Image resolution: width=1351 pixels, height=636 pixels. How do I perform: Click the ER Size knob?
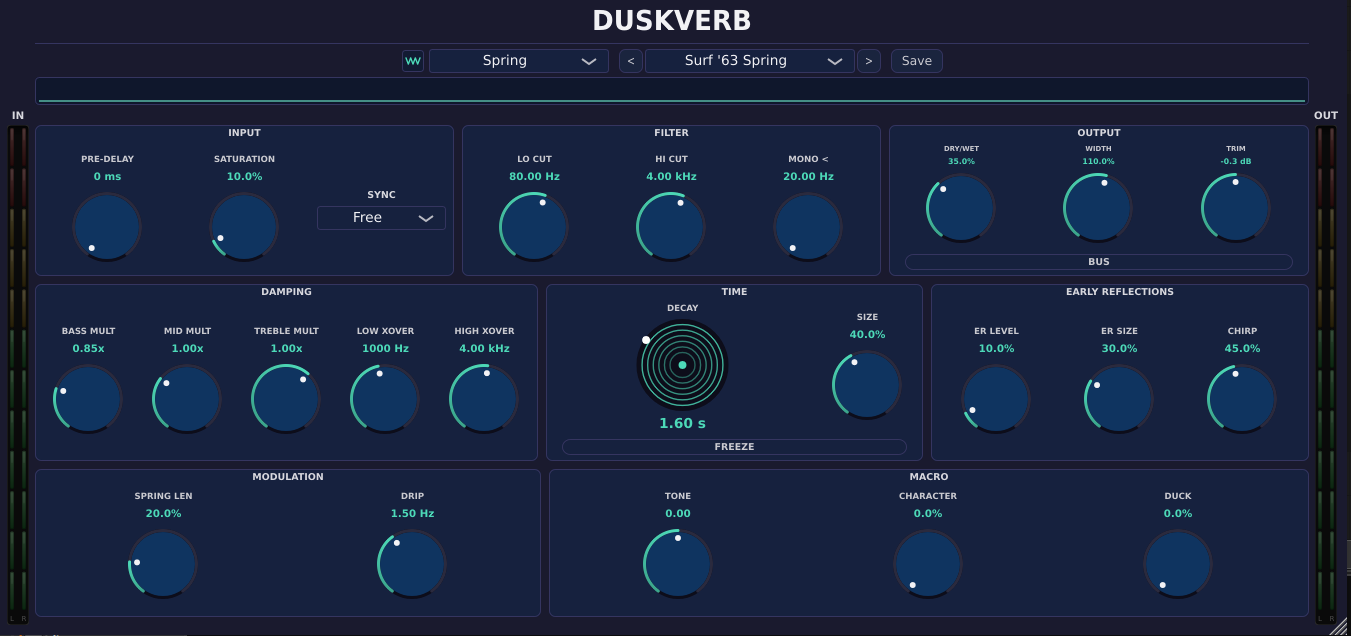click(x=1119, y=399)
